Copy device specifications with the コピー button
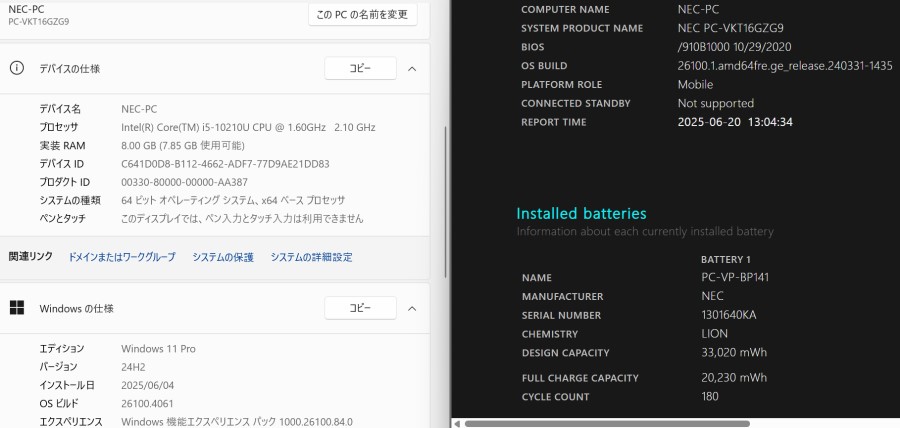The height and width of the screenshot is (428, 900). [360, 68]
